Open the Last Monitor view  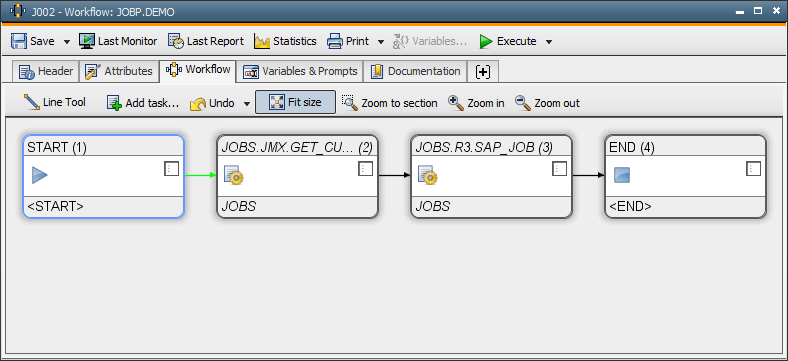click(118, 41)
